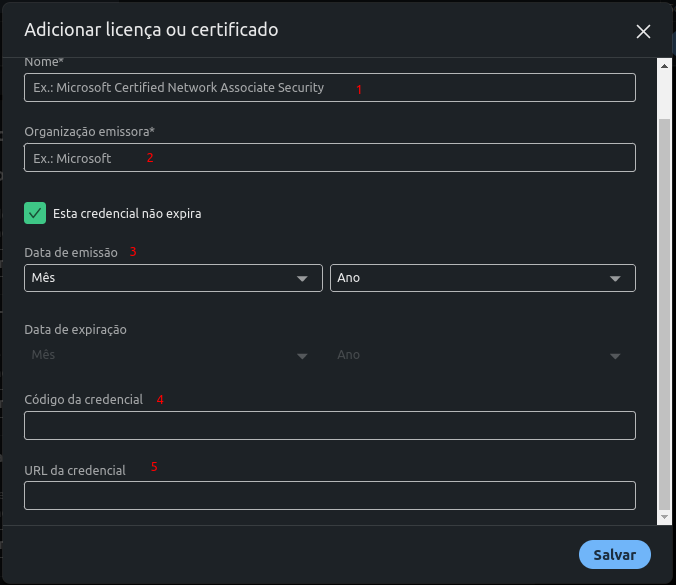Viewport: 676px width, 585px height.
Task: Open the Data de emissão Mês dropdown
Action: tap(172, 278)
